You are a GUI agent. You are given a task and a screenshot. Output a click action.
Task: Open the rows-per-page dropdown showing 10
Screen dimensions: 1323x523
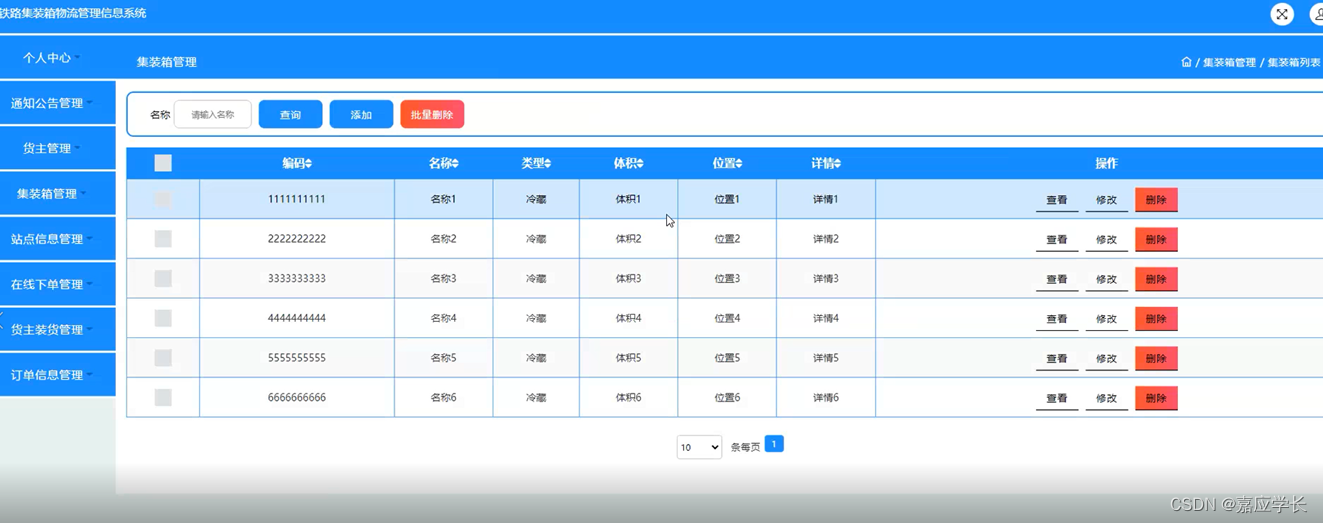[699, 447]
